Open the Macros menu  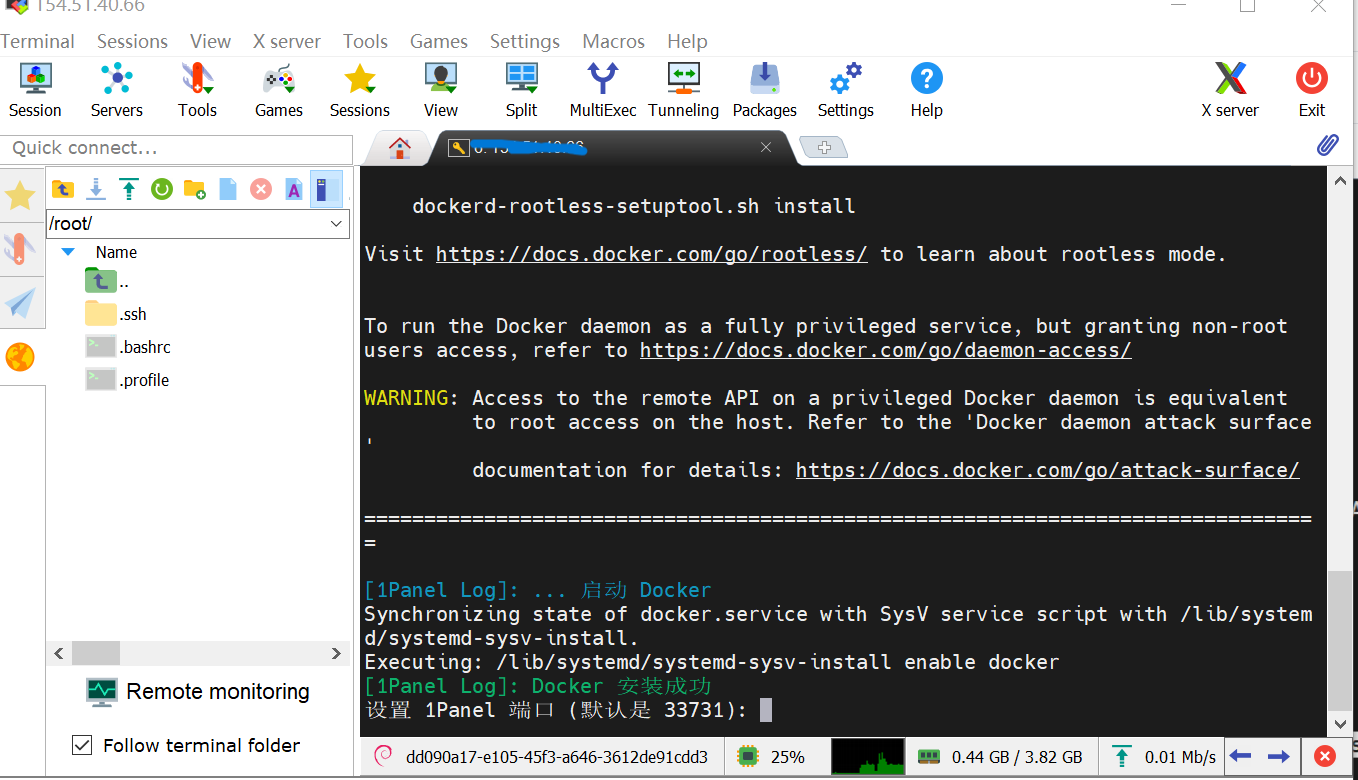point(613,41)
